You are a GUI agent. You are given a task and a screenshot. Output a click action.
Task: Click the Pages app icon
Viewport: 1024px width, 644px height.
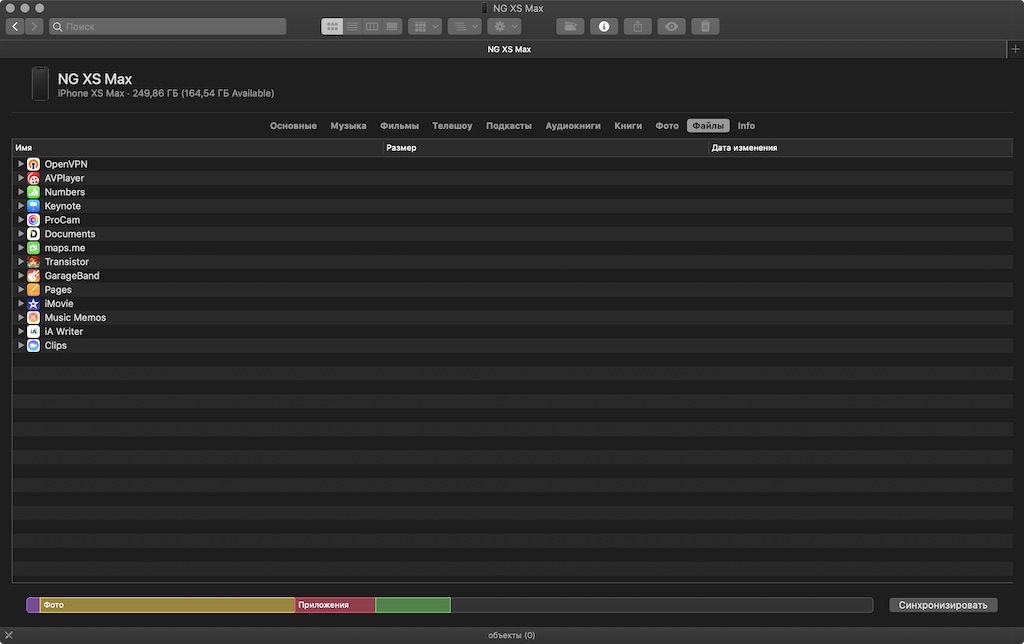pos(33,289)
